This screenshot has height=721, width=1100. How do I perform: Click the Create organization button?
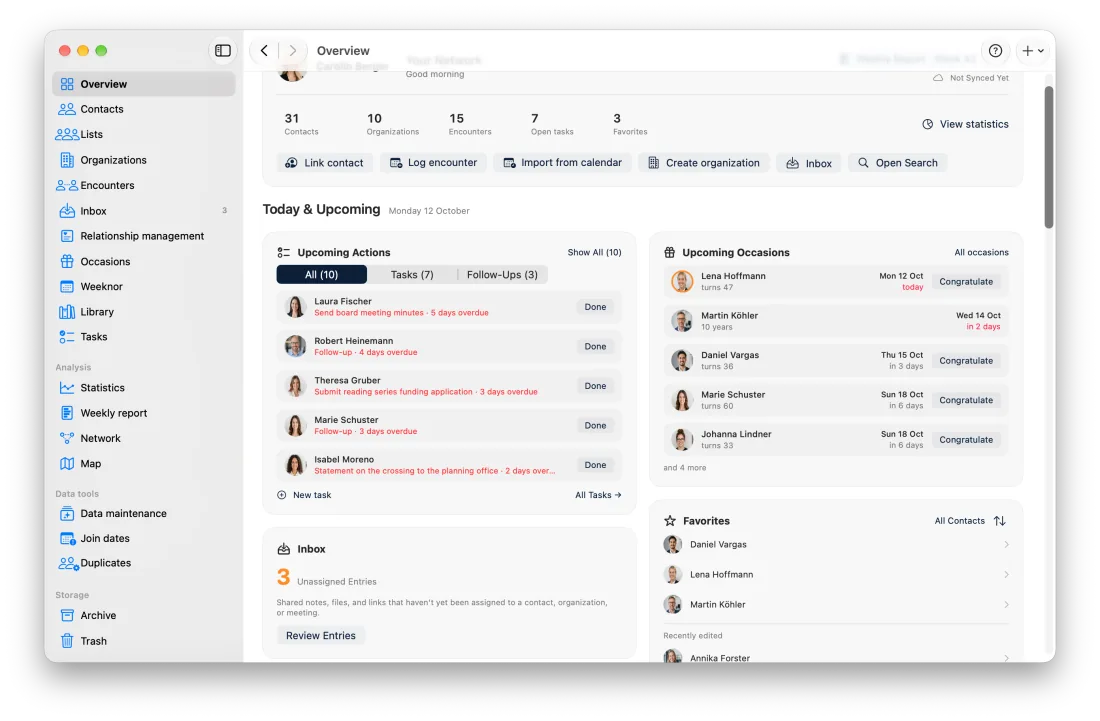704,163
